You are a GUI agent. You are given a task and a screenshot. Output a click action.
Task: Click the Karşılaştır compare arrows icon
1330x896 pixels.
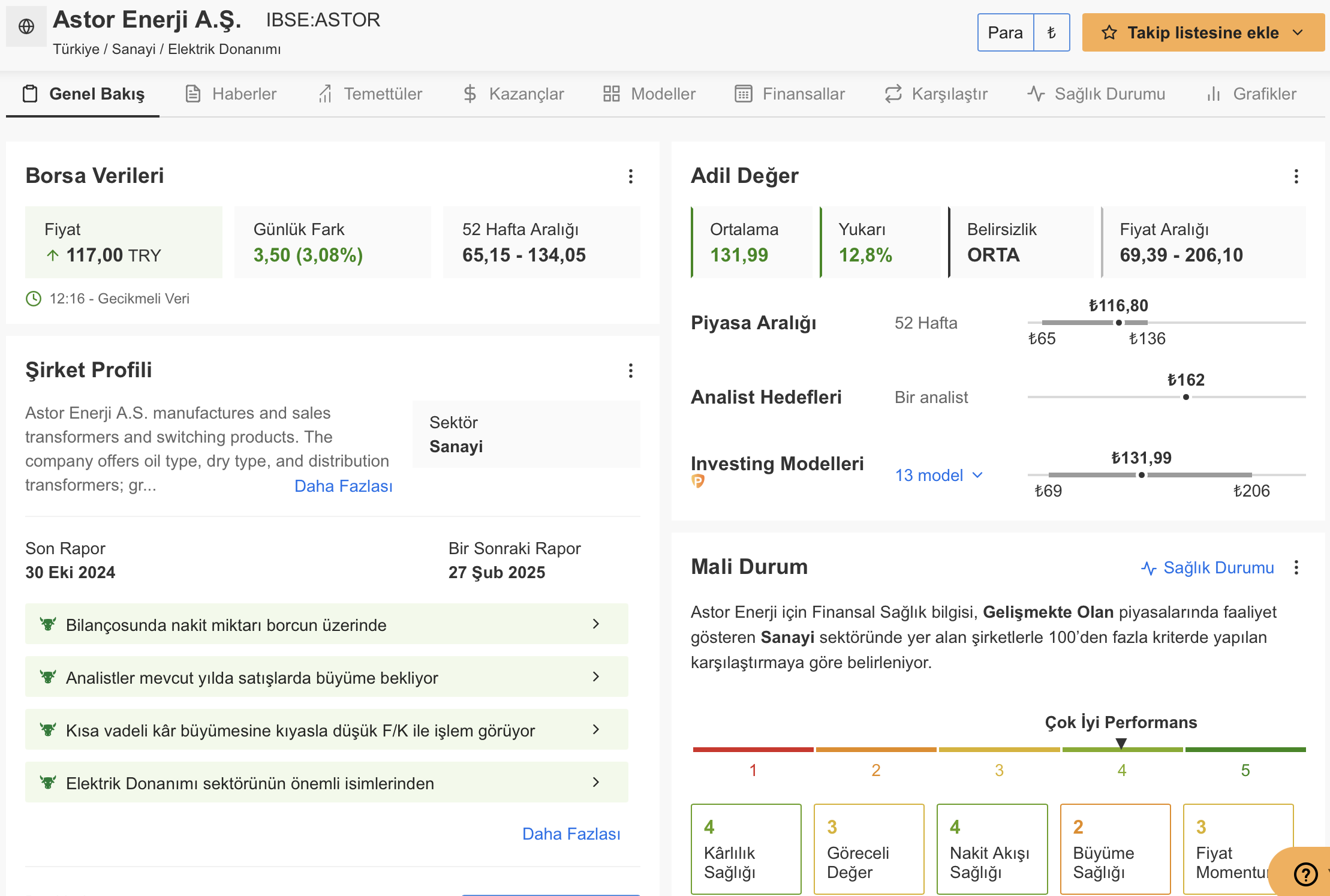pyautogui.click(x=893, y=94)
